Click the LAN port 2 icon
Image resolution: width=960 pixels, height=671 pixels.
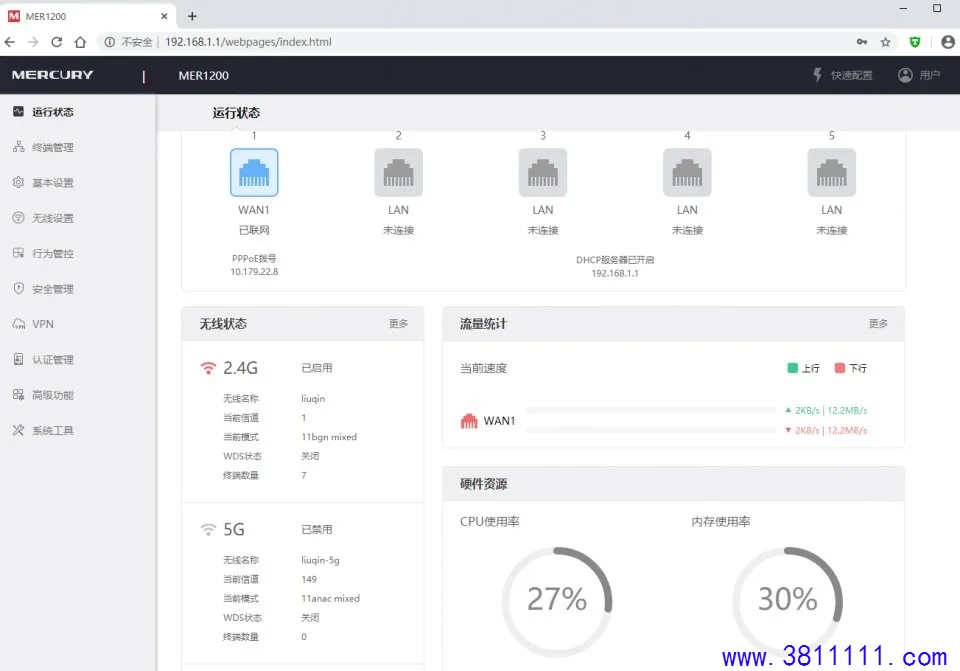399,173
